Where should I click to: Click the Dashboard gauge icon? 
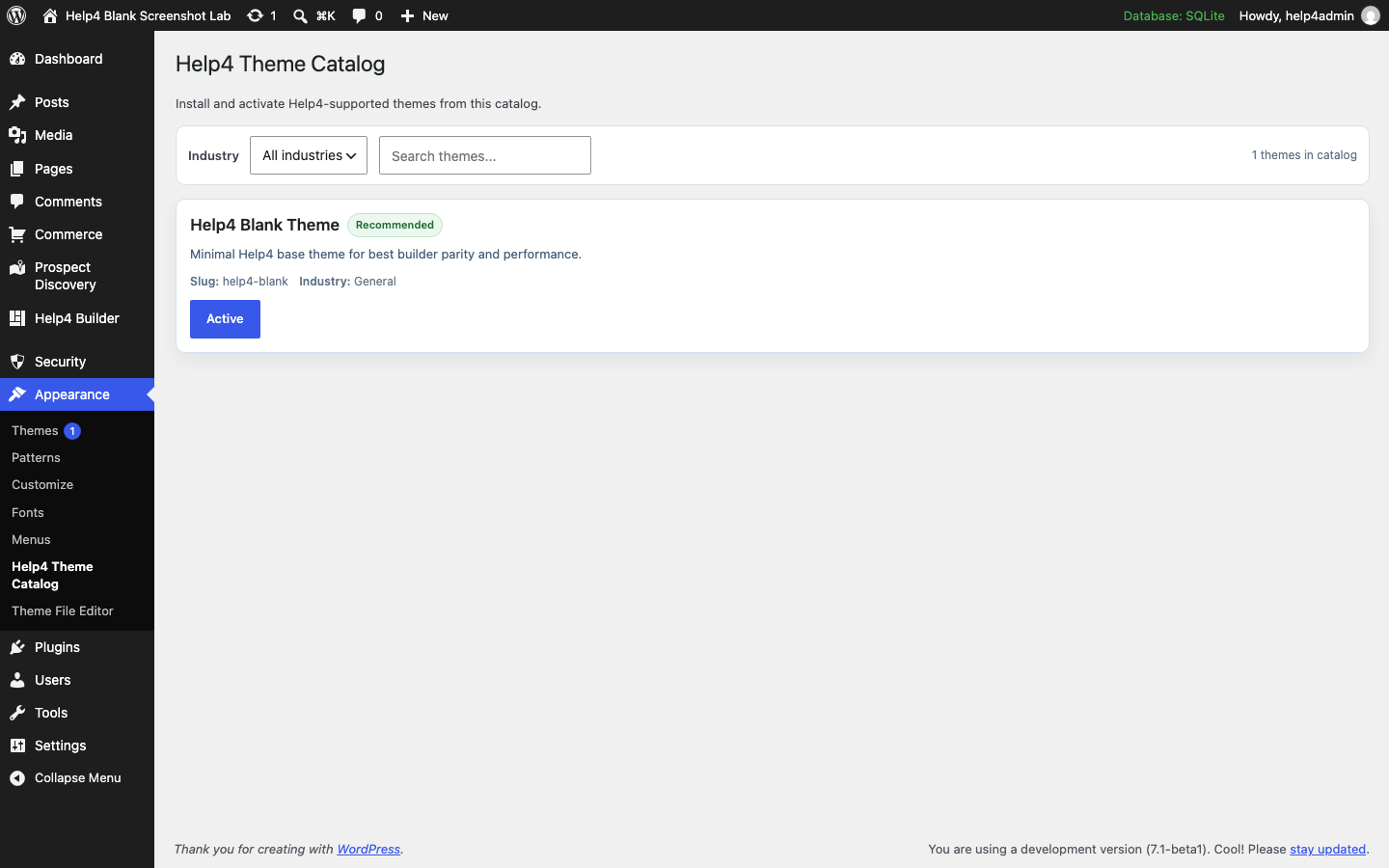click(x=17, y=59)
